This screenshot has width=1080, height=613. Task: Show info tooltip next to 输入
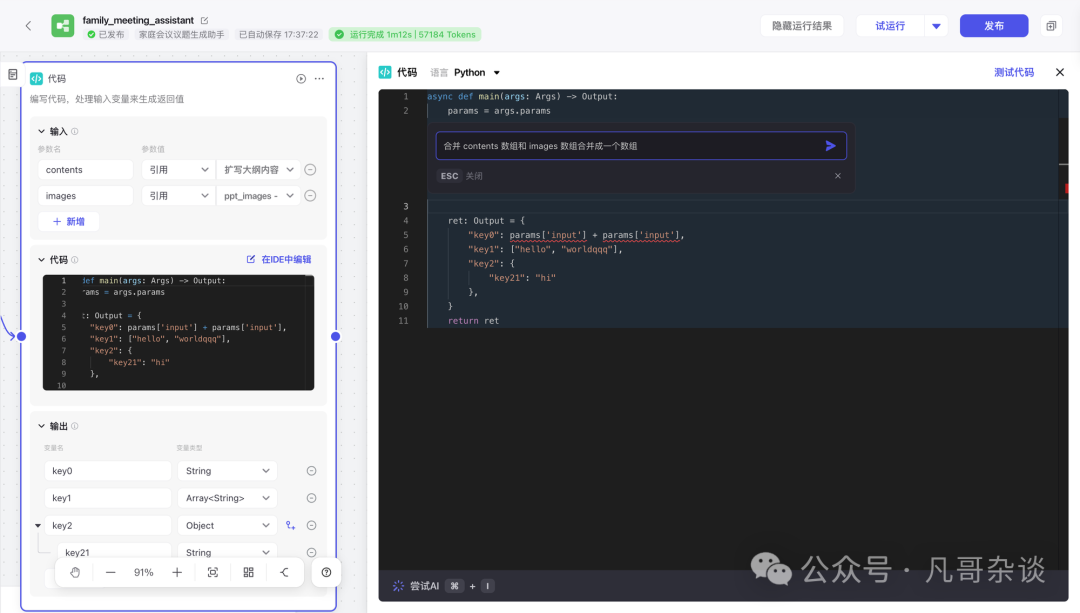pyautogui.click(x=74, y=132)
